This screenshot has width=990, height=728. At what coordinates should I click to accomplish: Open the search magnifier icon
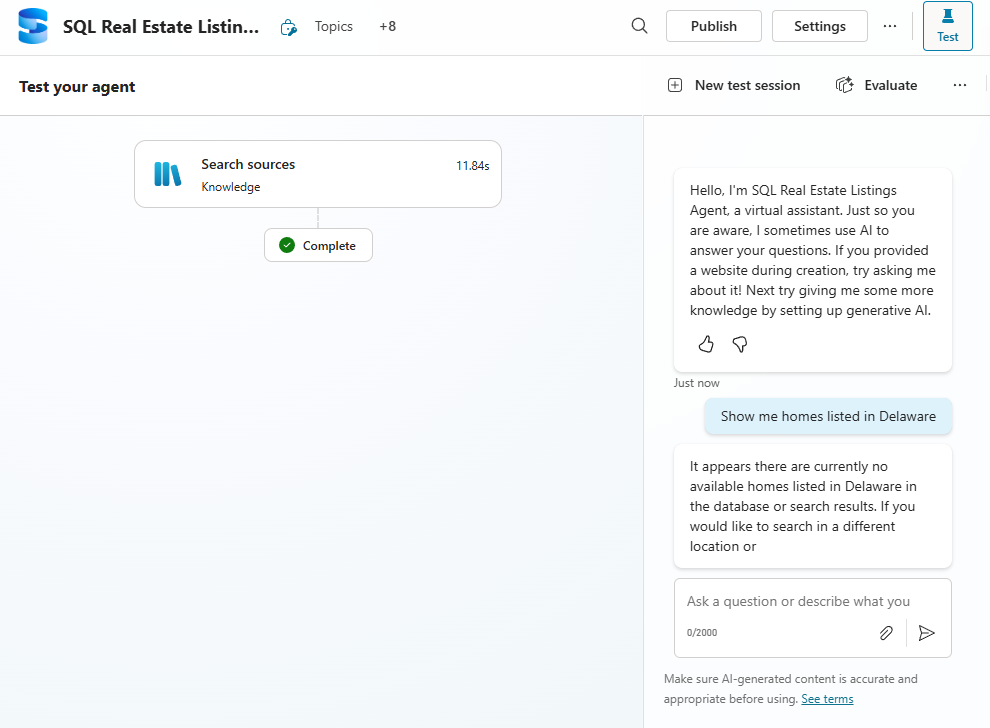(x=640, y=26)
